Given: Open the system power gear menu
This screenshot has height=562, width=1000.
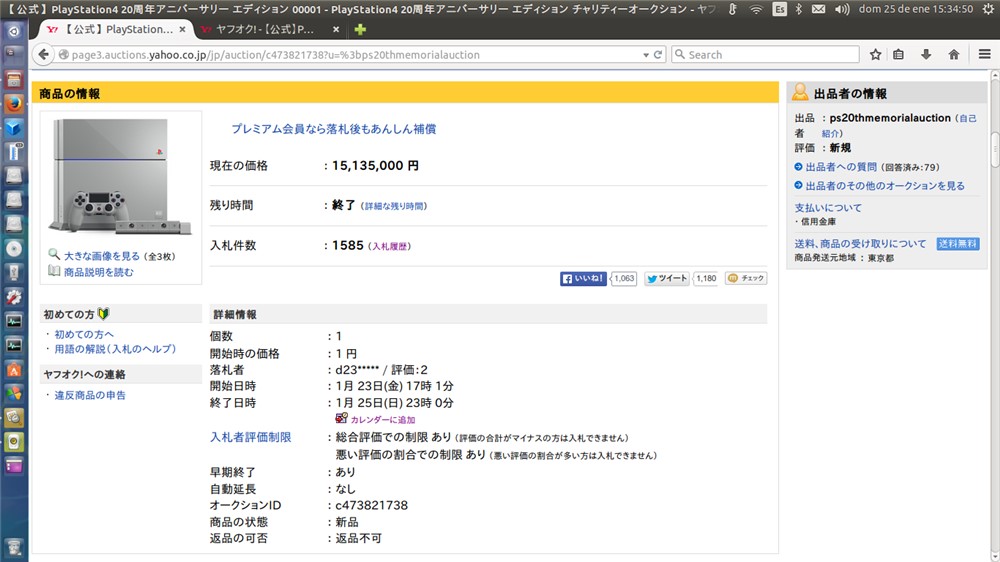Looking at the screenshot, I should pos(988,9).
